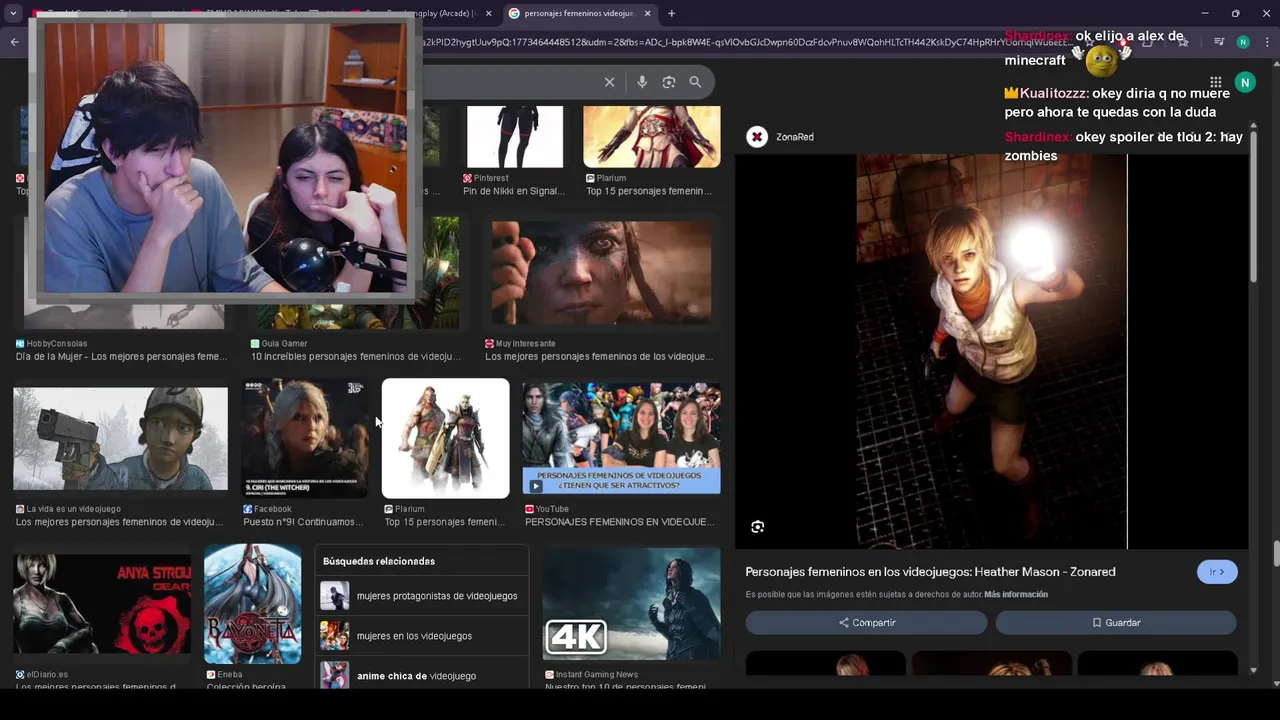Click the elDiario.es source icon
Image resolution: width=1280 pixels, height=720 pixels.
click(20, 675)
